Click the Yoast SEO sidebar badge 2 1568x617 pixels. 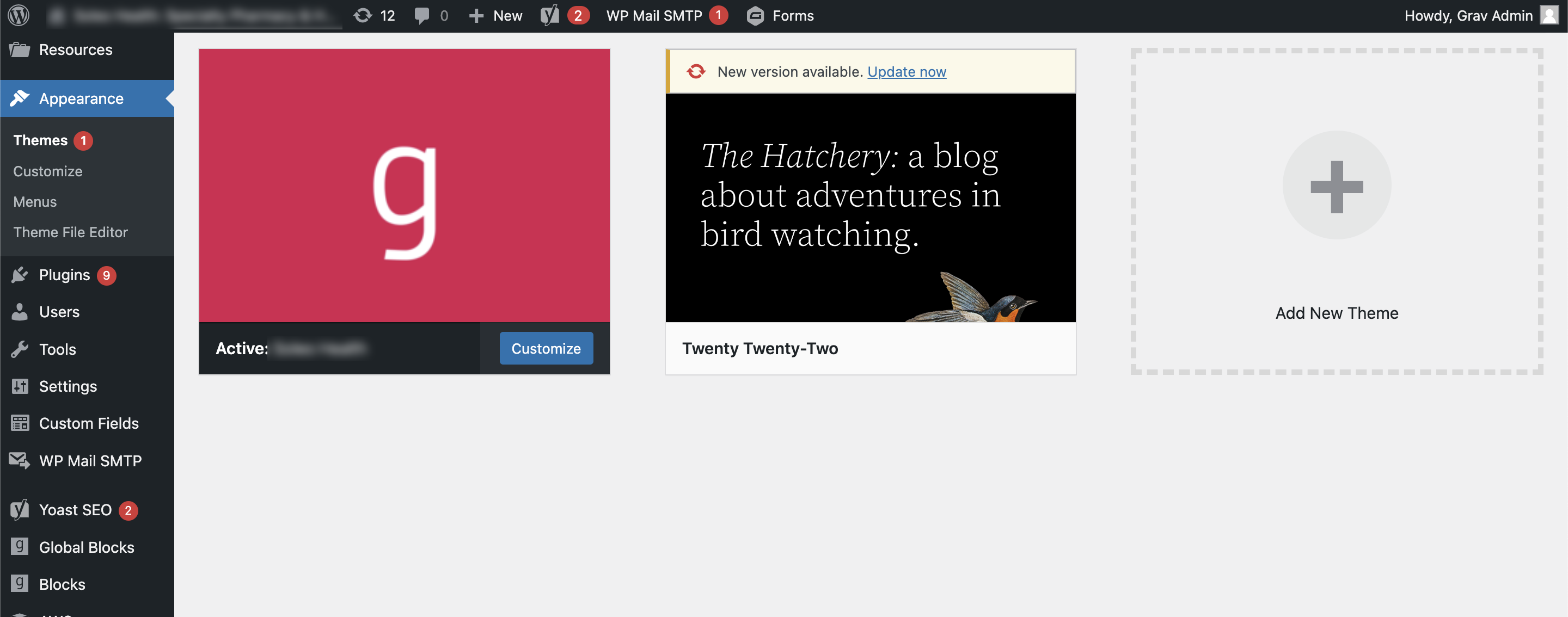(x=128, y=510)
